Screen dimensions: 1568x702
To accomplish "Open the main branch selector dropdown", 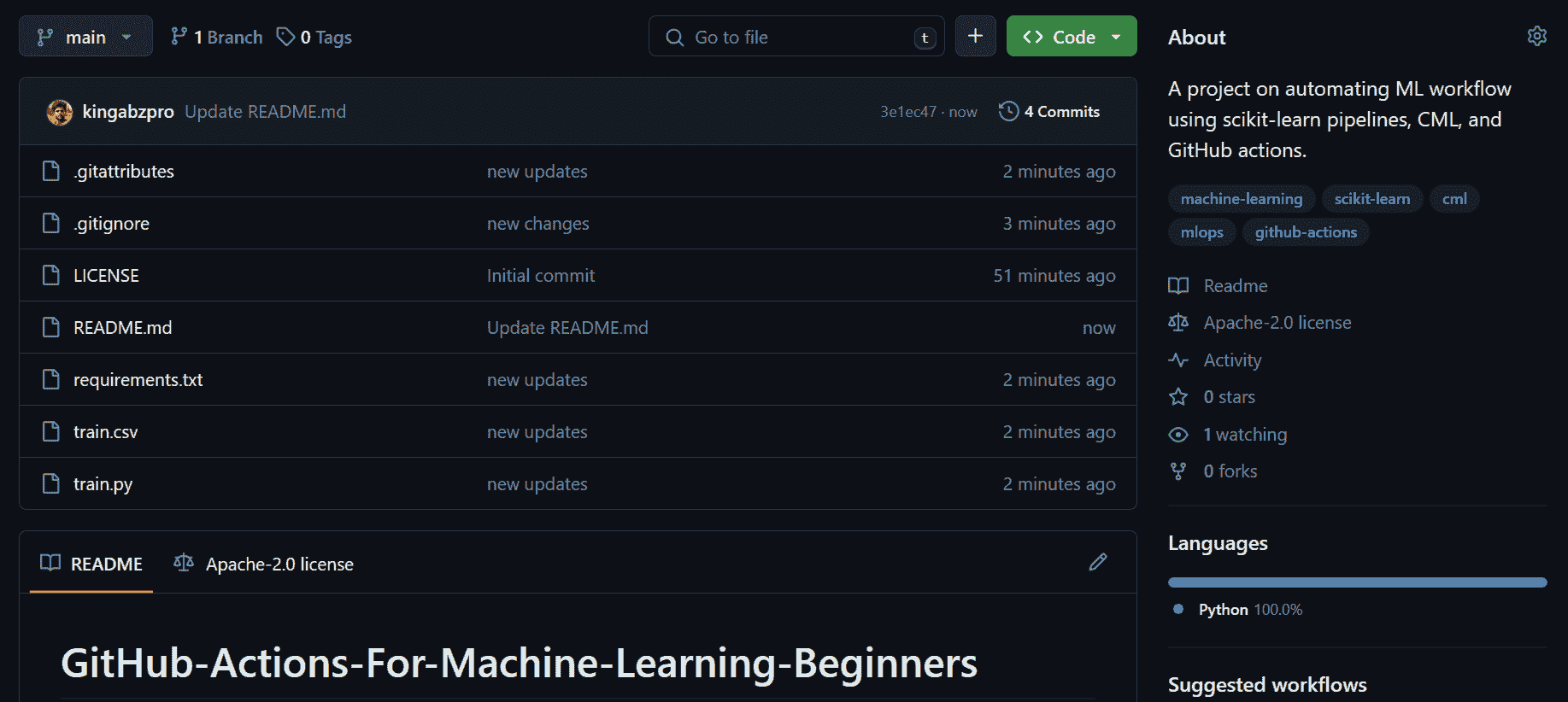I will coord(85,37).
